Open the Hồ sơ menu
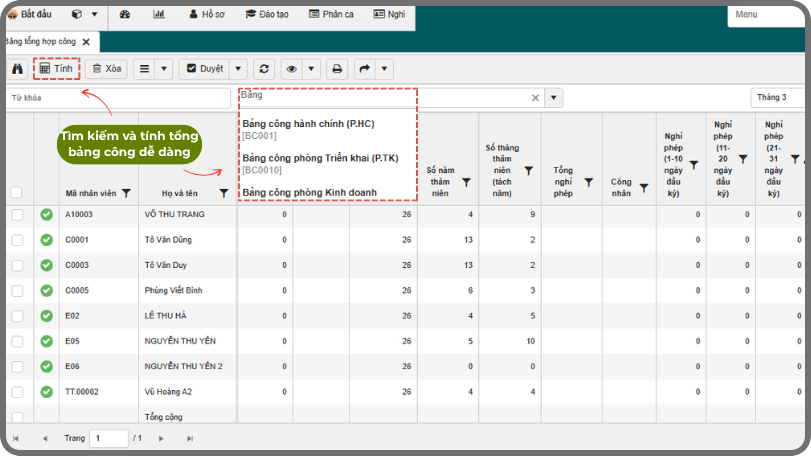 tap(207, 14)
